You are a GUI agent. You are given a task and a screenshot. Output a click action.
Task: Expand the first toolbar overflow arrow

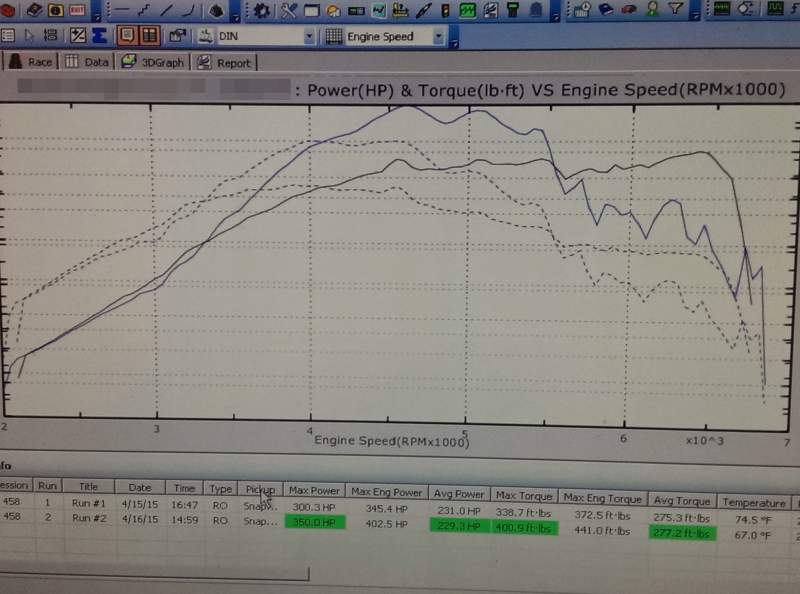click(95, 17)
